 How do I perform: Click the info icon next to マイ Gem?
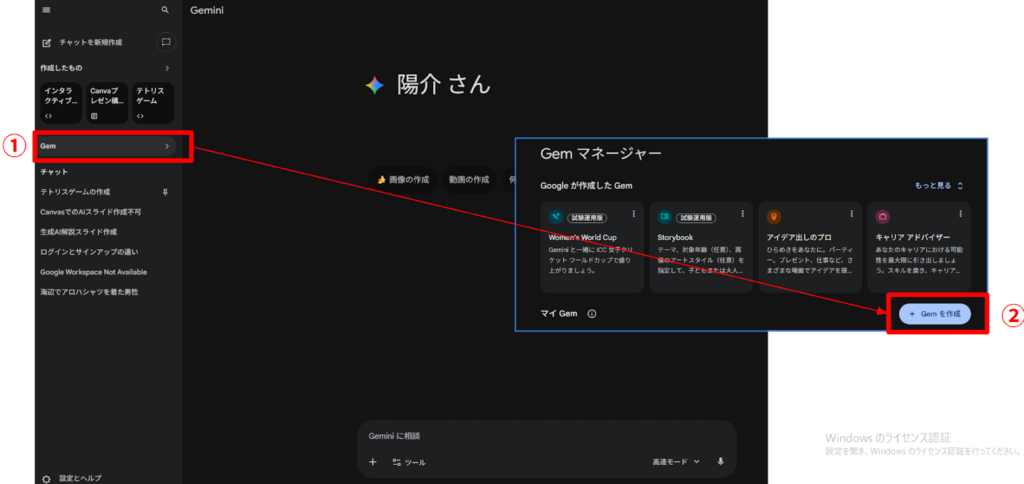click(592, 314)
